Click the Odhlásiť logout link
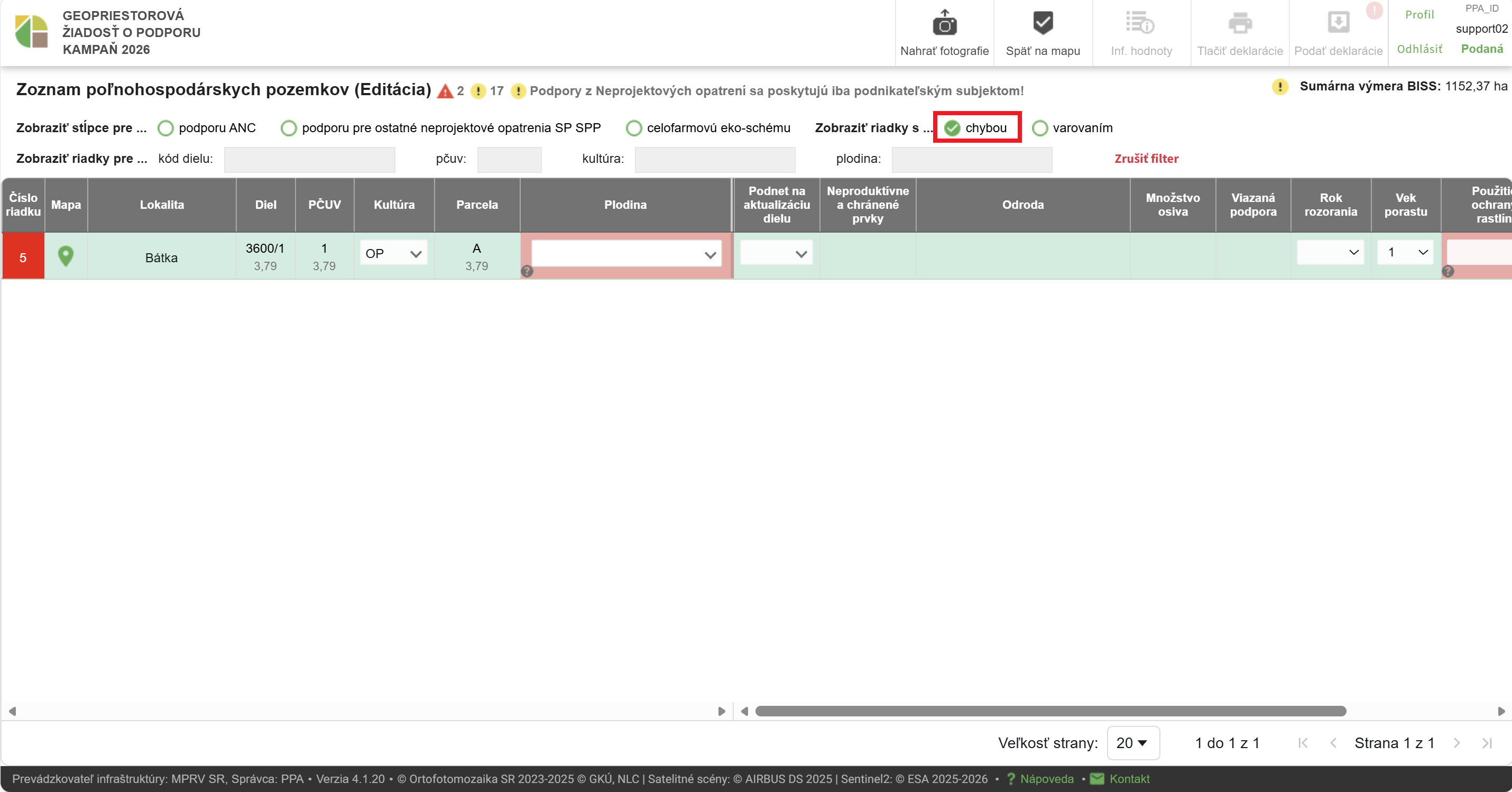 [1418, 49]
